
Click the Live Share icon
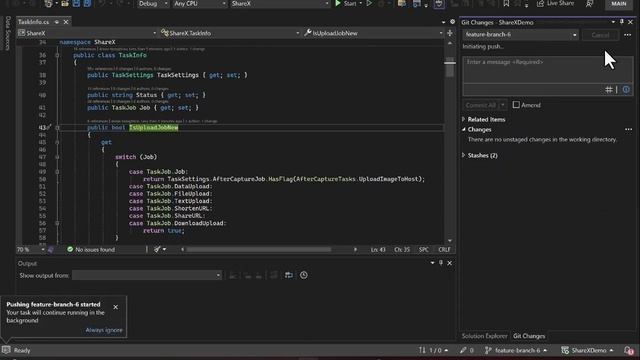pyautogui.click(x=540, y=3)
